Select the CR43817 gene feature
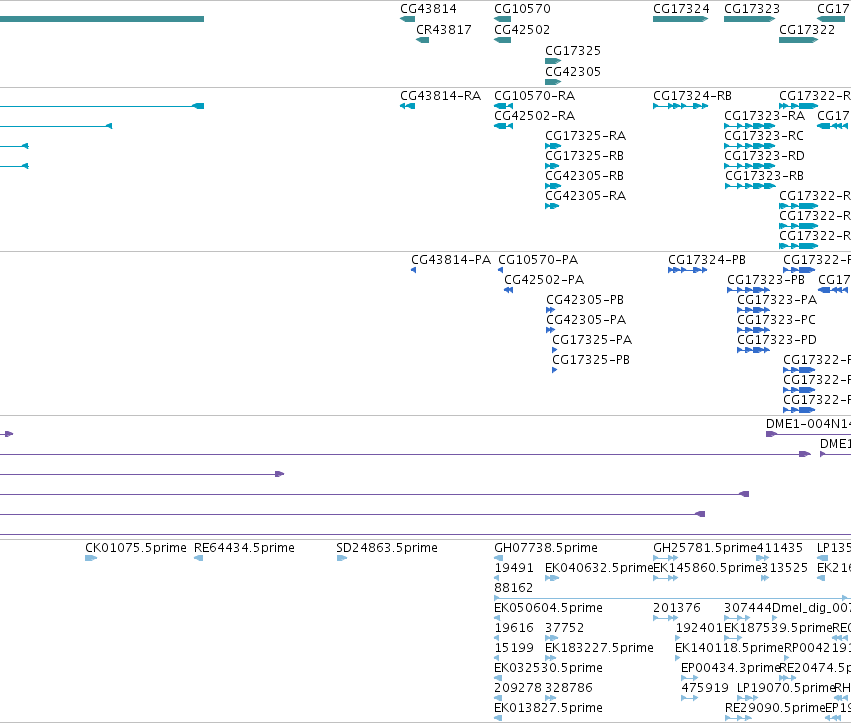 [x=422, y=40]
